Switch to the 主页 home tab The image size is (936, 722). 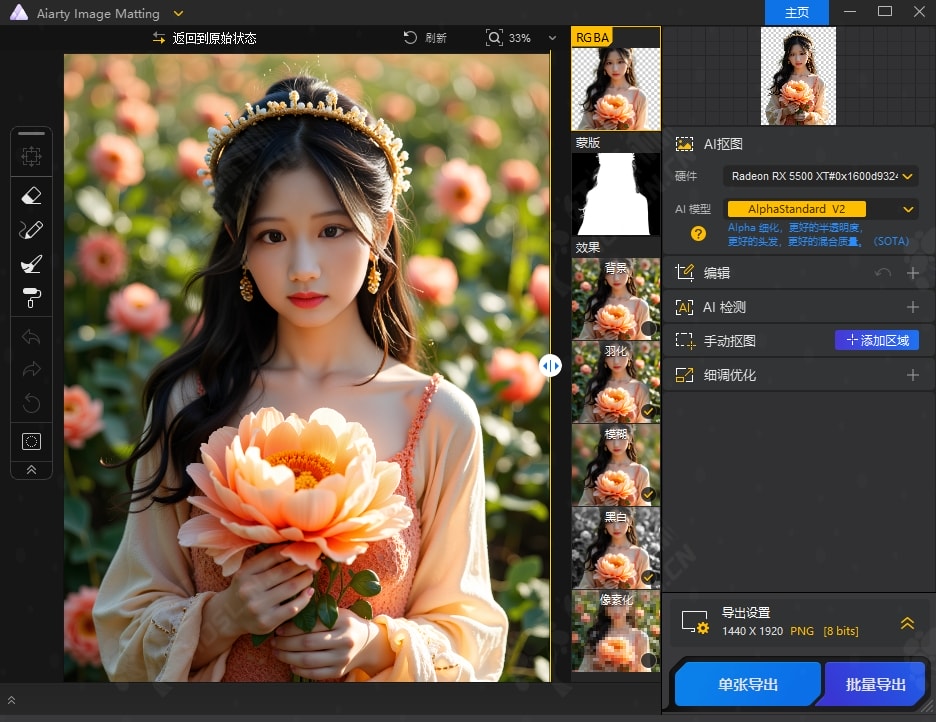click(796, 13)
